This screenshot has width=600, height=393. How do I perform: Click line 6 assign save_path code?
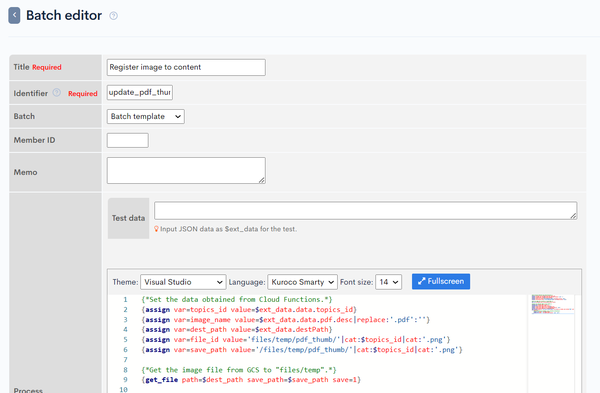pos(302,350)
